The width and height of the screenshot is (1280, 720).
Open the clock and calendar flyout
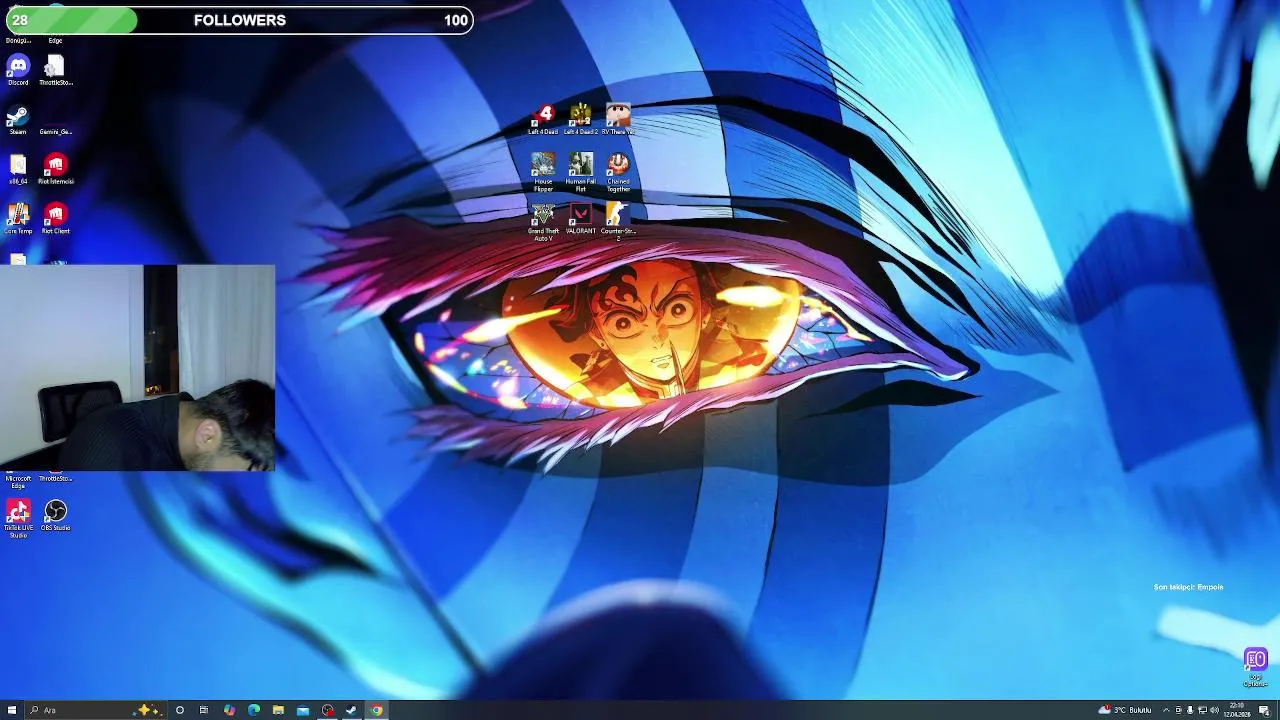[x=1237, y=710]
